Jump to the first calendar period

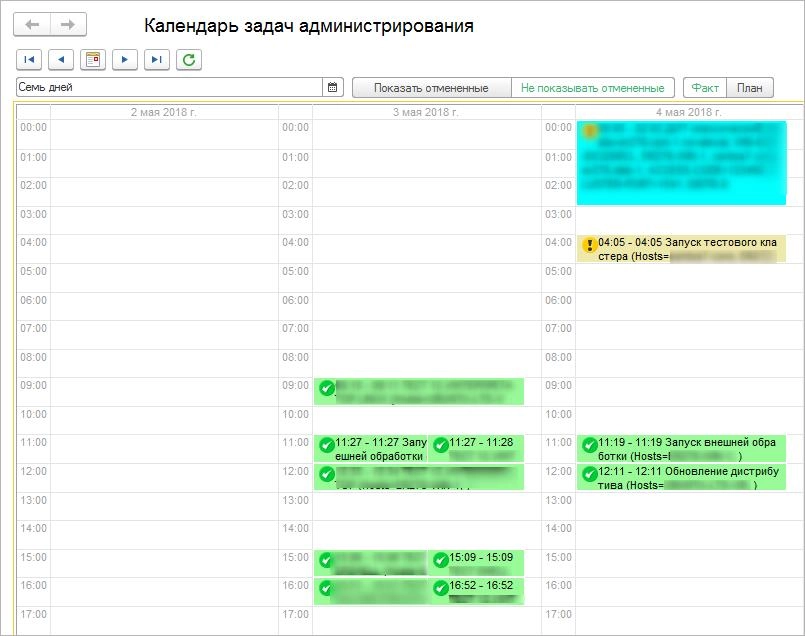[29, 60]
